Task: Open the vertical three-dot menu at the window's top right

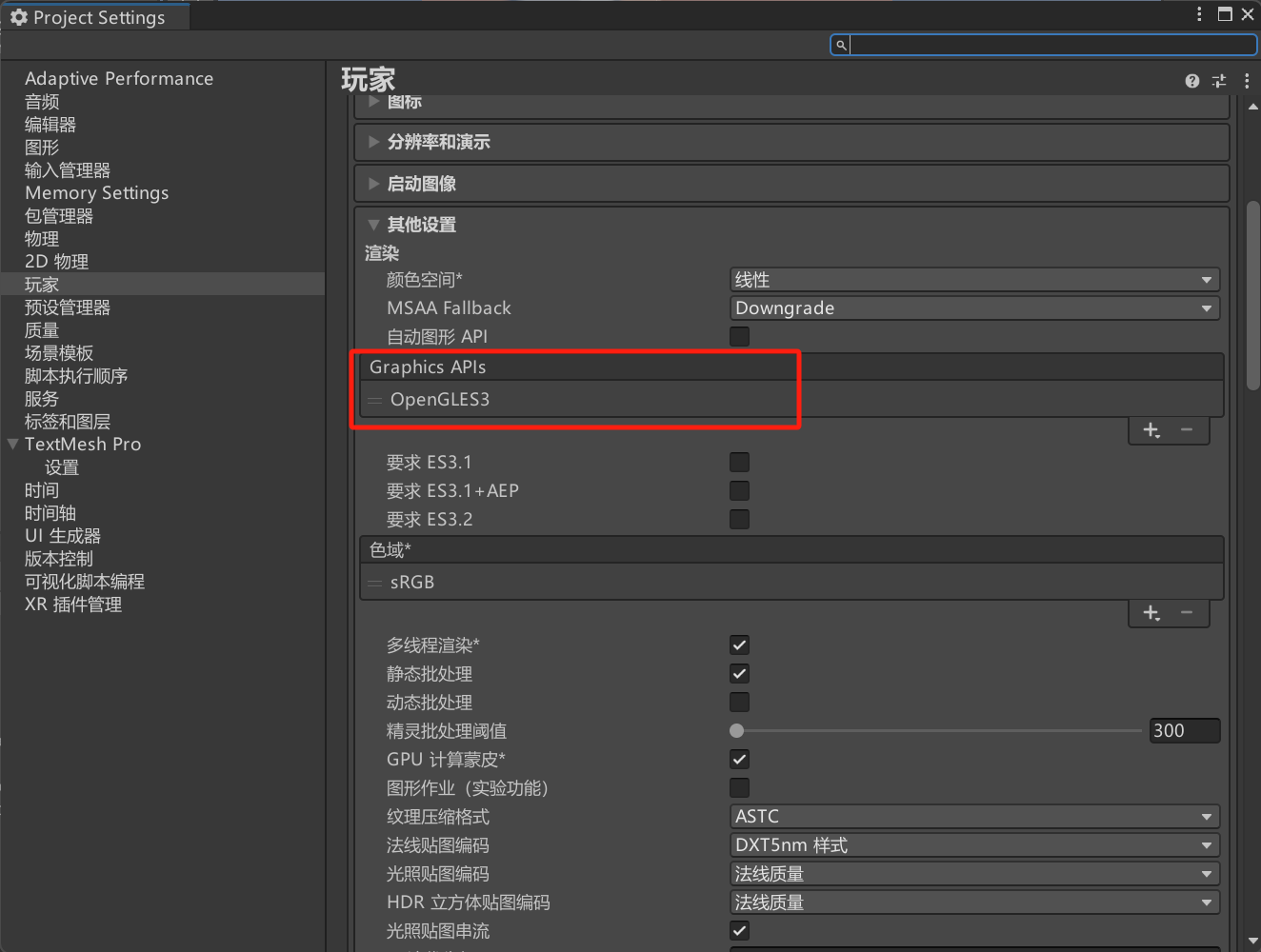Action: pos(1198,14)
